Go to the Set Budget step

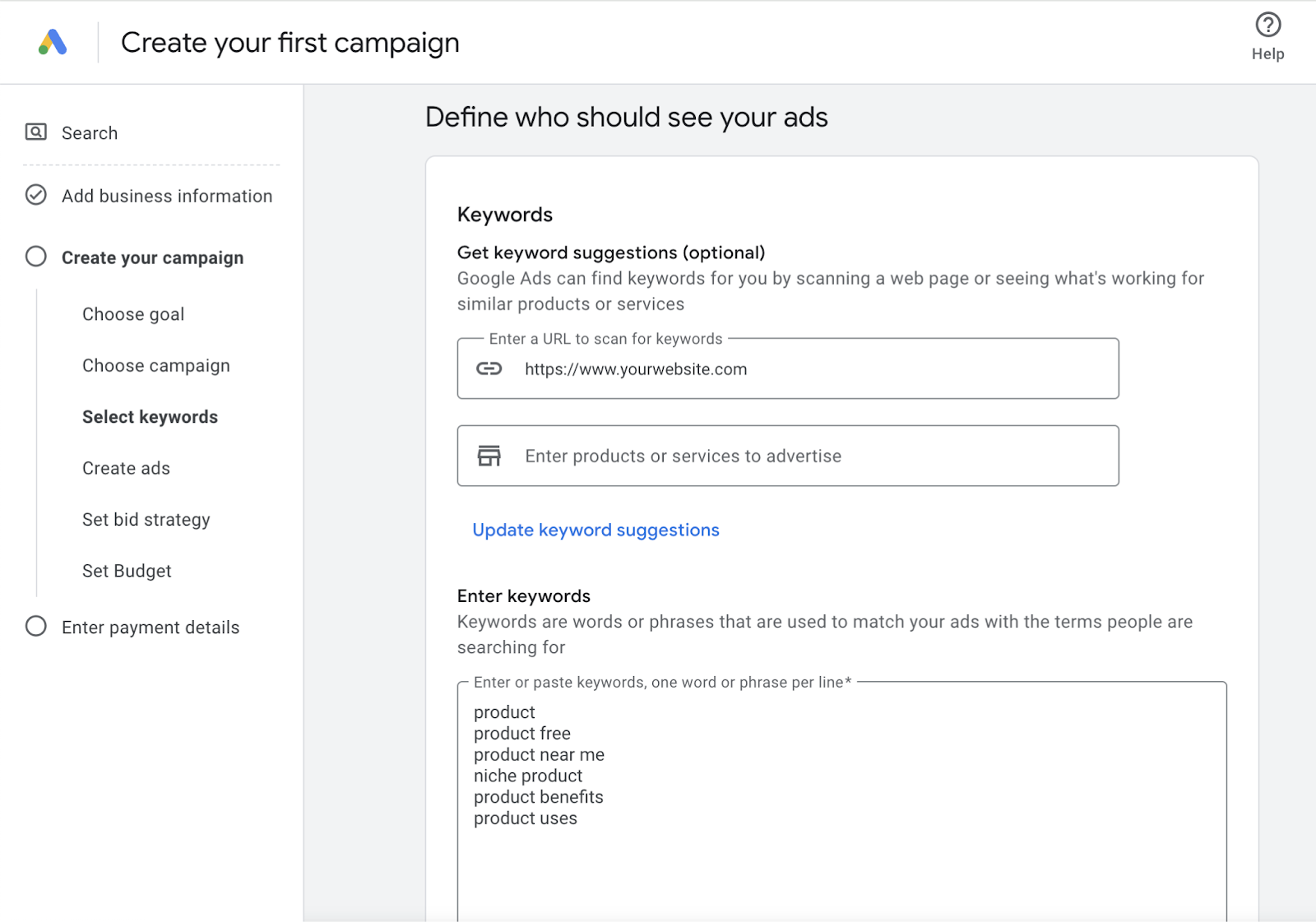pyautogui.click(x=126, y=570)
